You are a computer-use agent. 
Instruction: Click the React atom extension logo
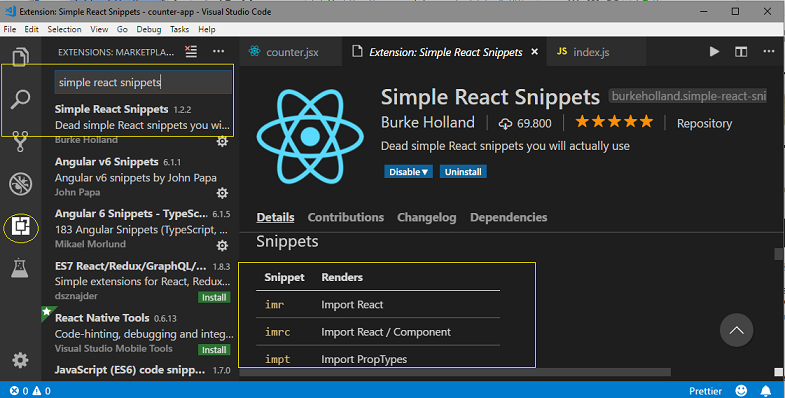[x=310, y=136]
